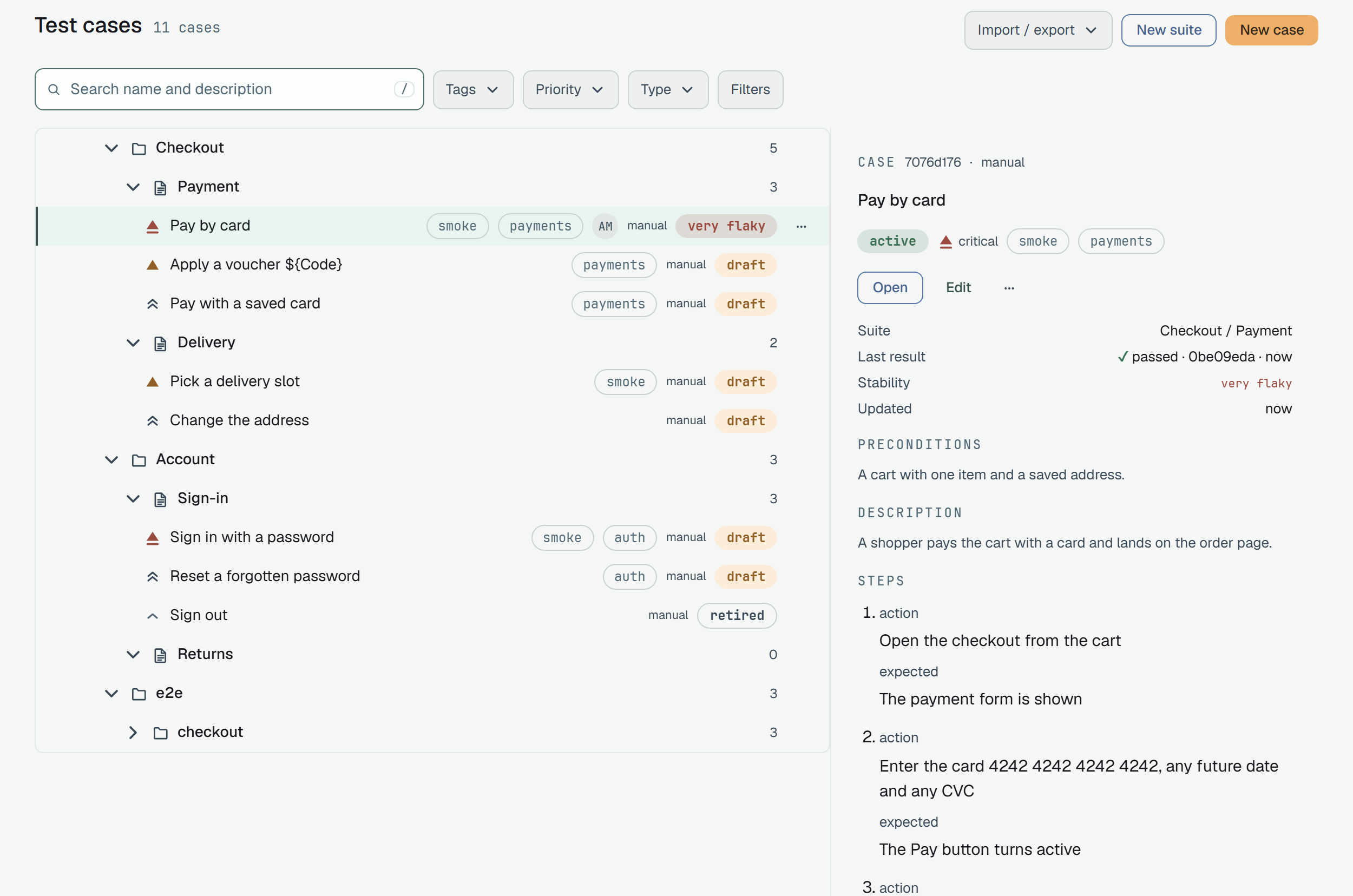Click the New suite button

coord(1168,30)
